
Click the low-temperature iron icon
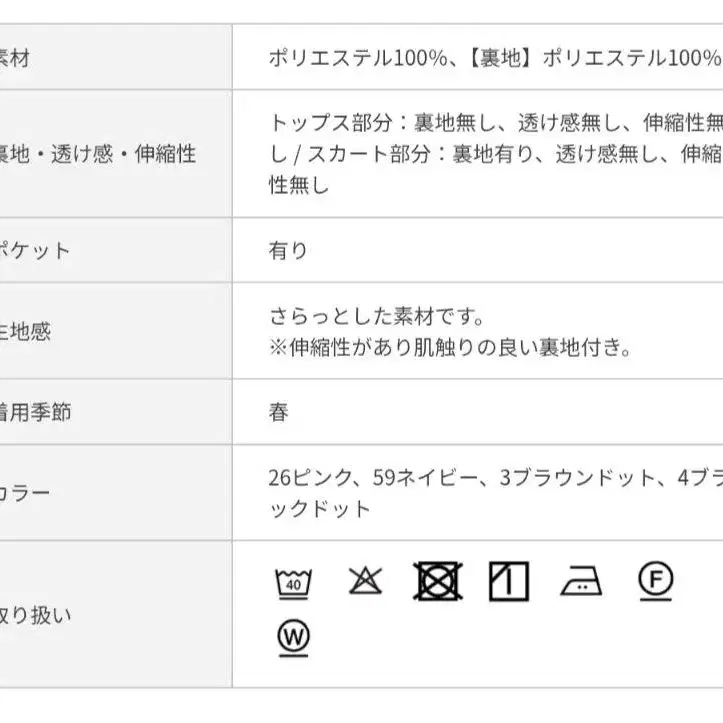(581, 581)
